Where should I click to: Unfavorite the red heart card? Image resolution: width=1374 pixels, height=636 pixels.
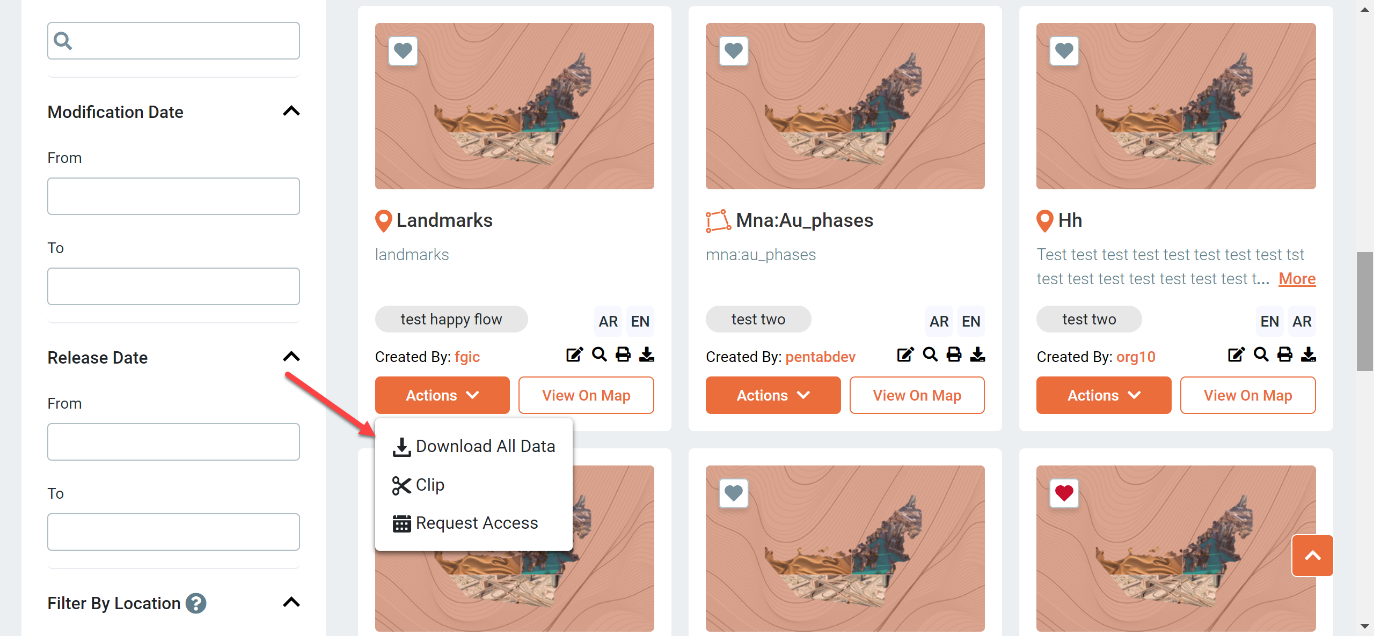(1064, 493)
